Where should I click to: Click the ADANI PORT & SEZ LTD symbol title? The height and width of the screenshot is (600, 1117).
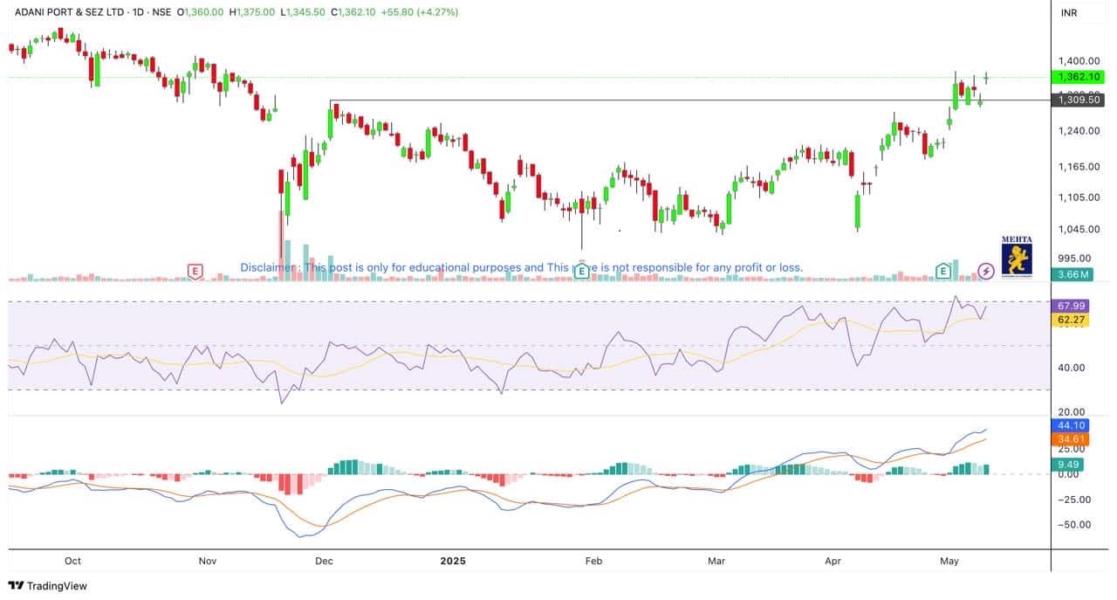(69, 12)
